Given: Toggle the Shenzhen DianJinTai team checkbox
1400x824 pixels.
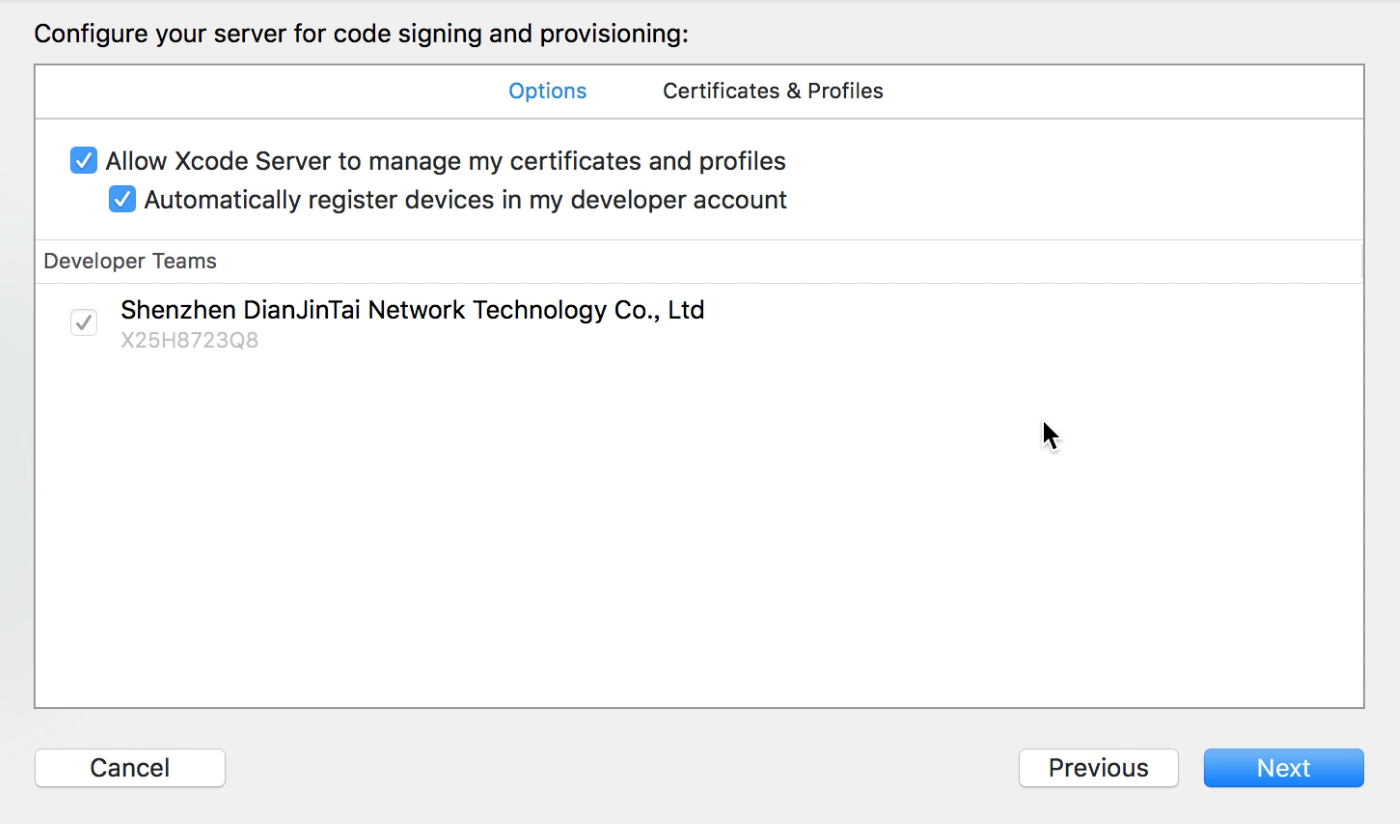Looking at the screenshot, I should (x=83, y=323).
